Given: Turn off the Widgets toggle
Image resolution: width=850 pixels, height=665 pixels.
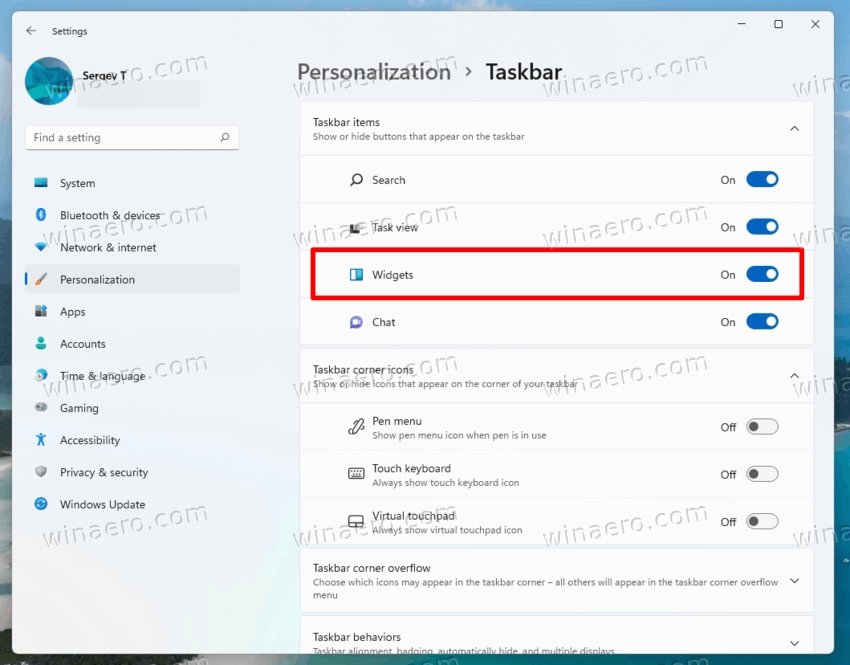Looking at the screenshot, I should 762,274.
